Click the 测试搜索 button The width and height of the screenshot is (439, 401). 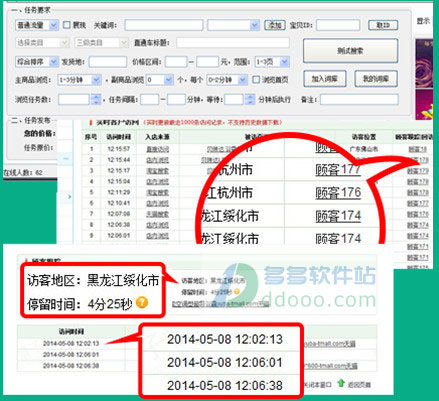[350, 51]
